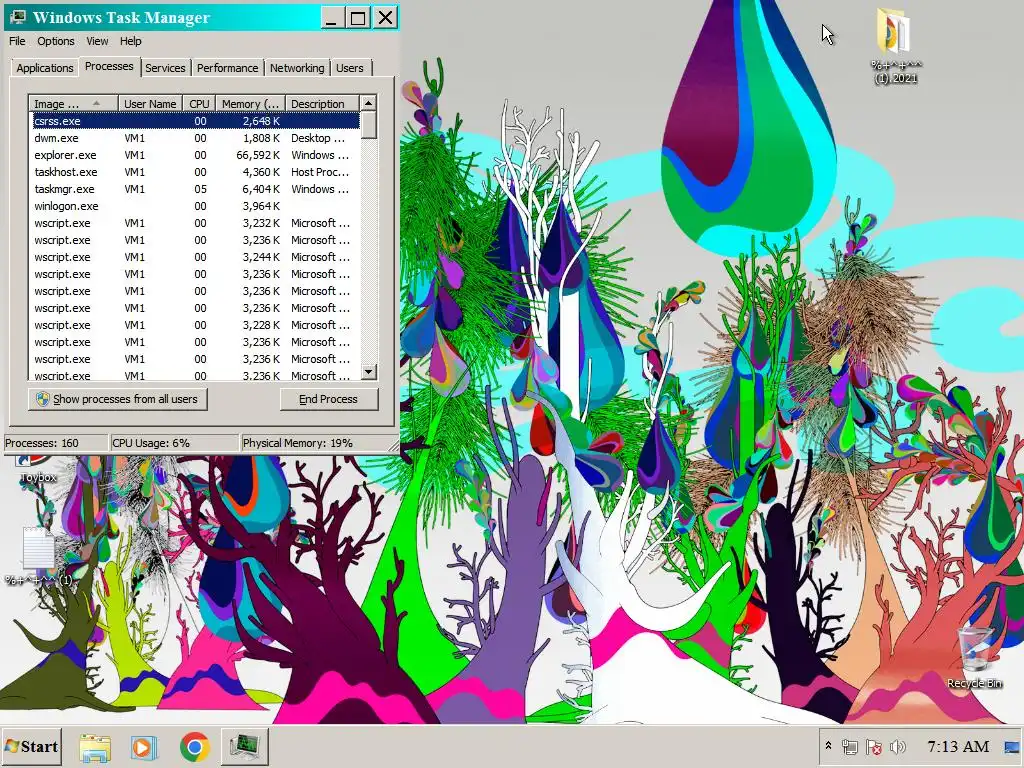The height and width of the screenshot is (768, 1024).
Task: Click the 7:13 AM taskbar clock
Action: click(x=958, y=746)
